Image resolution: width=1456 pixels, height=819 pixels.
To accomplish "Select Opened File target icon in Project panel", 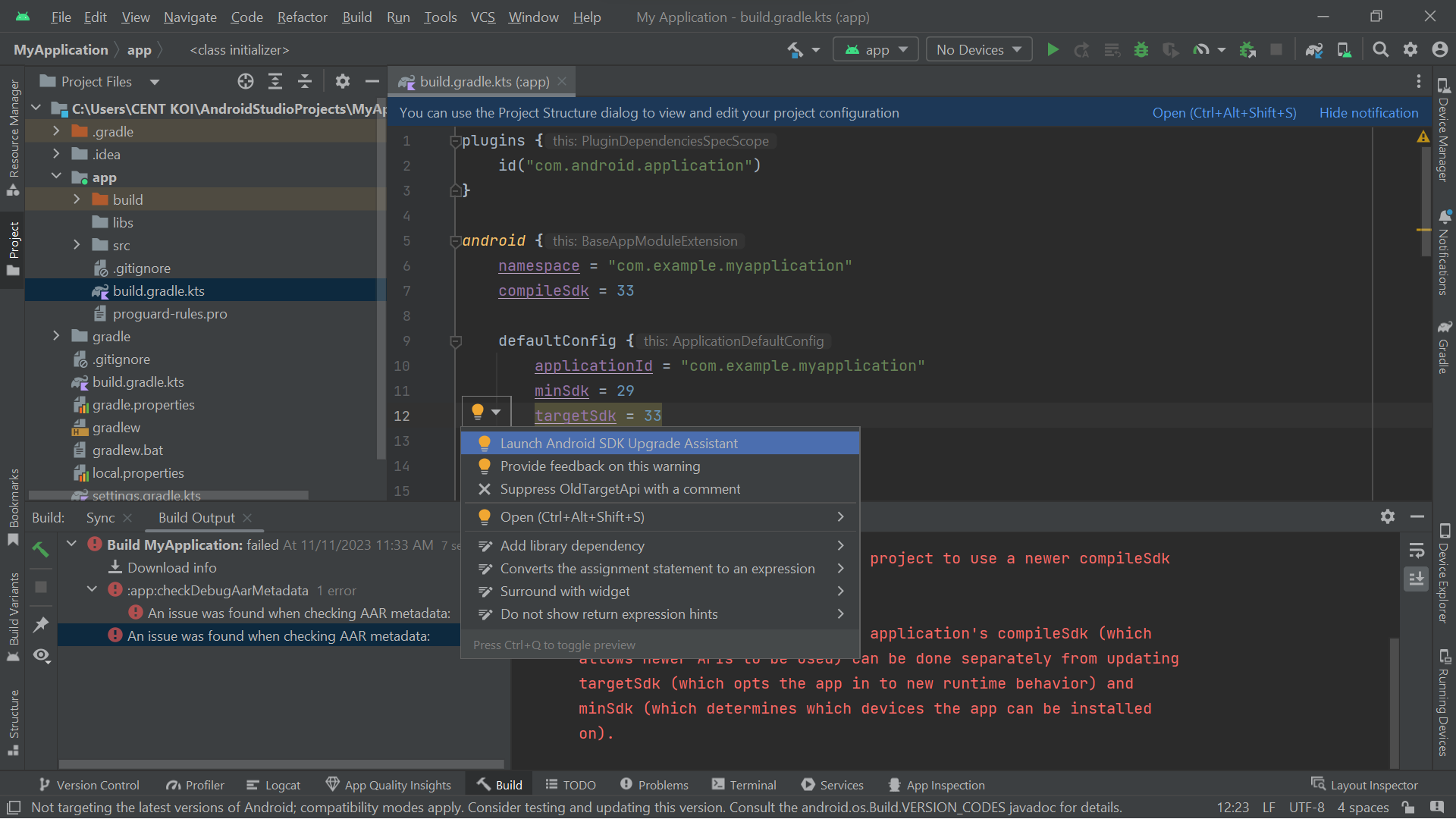I will tap(245, 81).
